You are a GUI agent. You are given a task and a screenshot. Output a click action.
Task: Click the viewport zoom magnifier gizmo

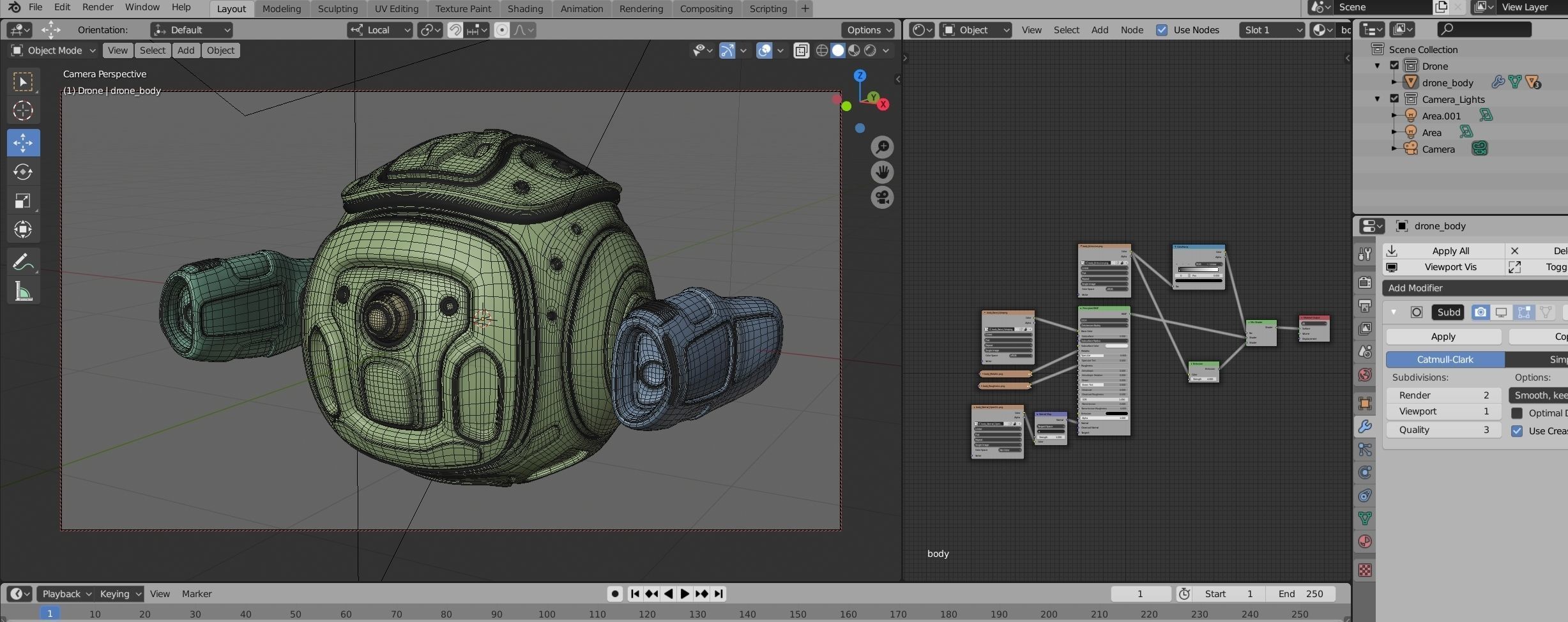coord(883,147)
